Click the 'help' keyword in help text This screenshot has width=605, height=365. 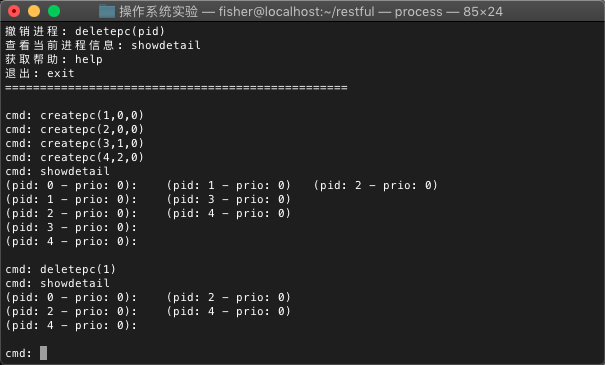click(89, 59)
